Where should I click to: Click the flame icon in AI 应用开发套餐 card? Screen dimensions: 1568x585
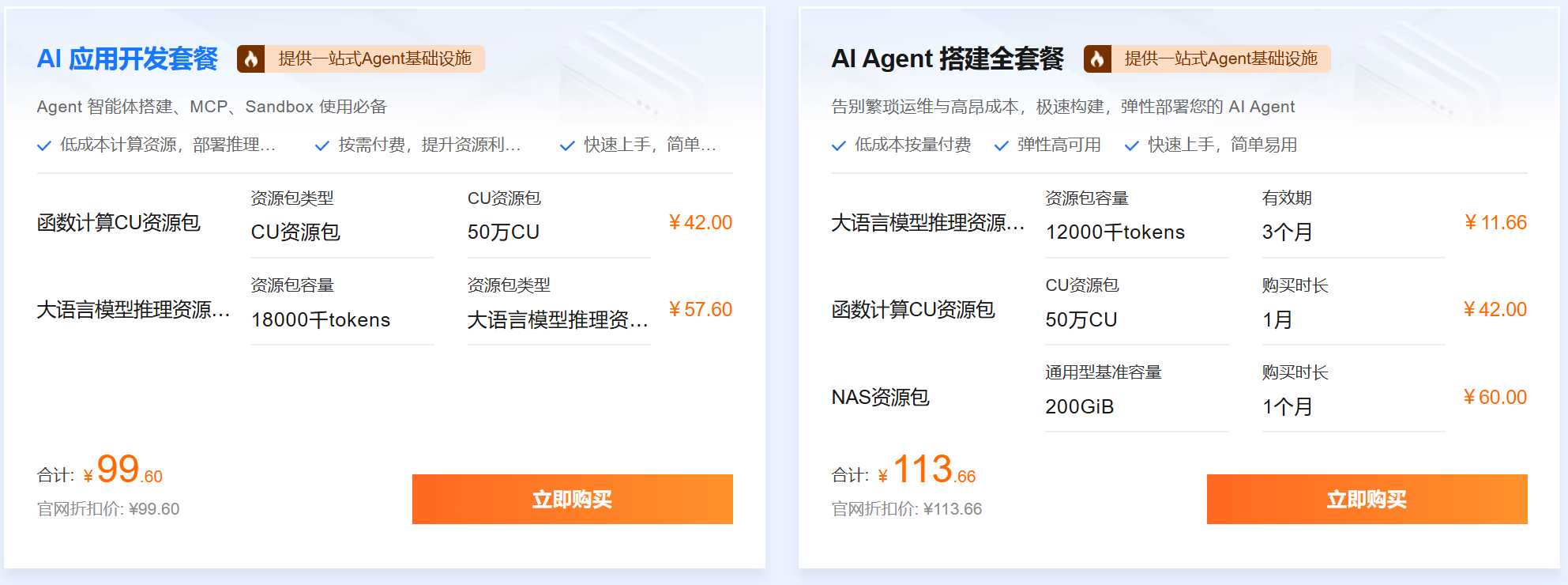pyautogui.click(x=253, y=58)
